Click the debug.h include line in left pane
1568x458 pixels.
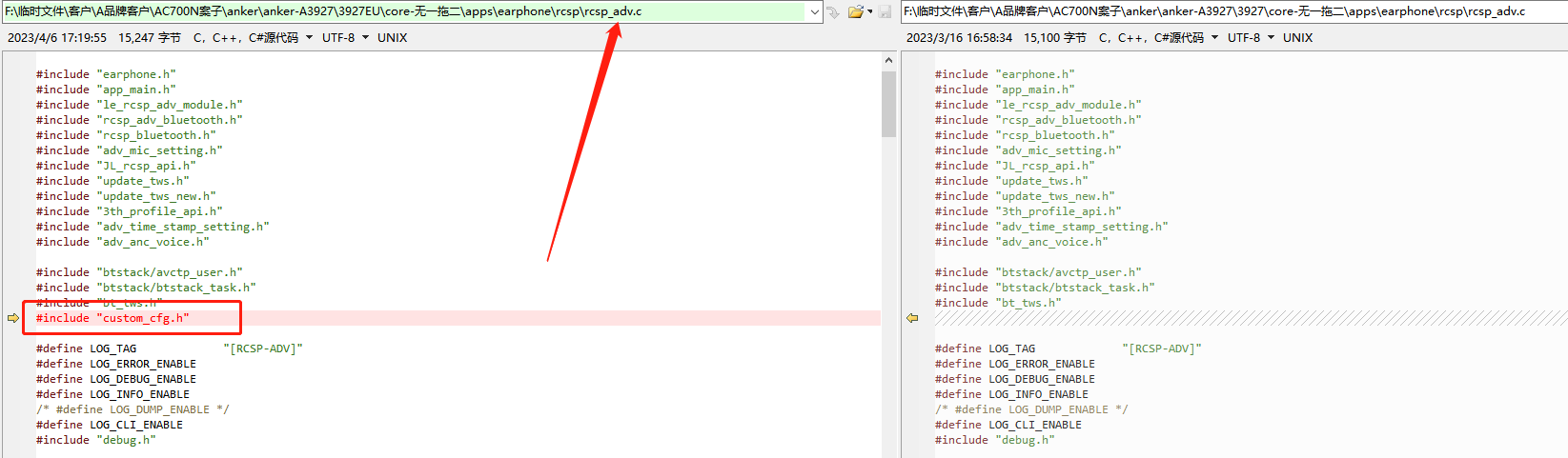tap(96, 440)
